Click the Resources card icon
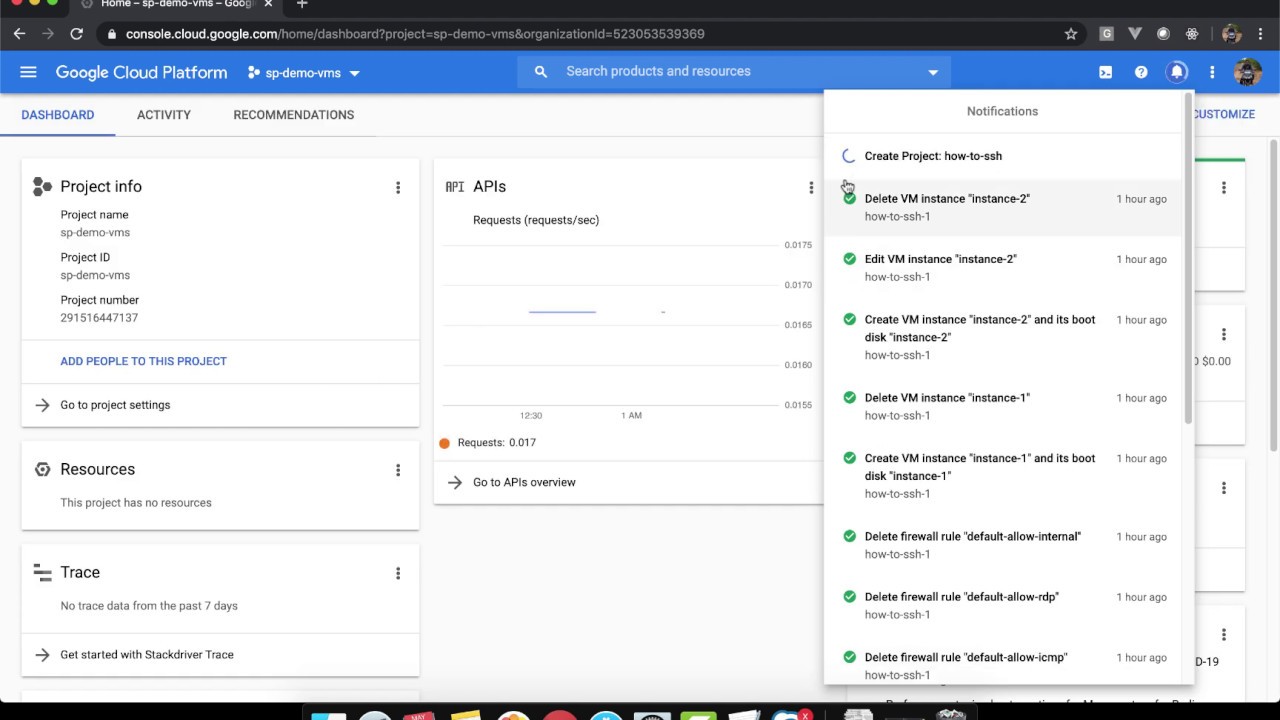This screenshot has height=720, width=1280. [42, 470]
